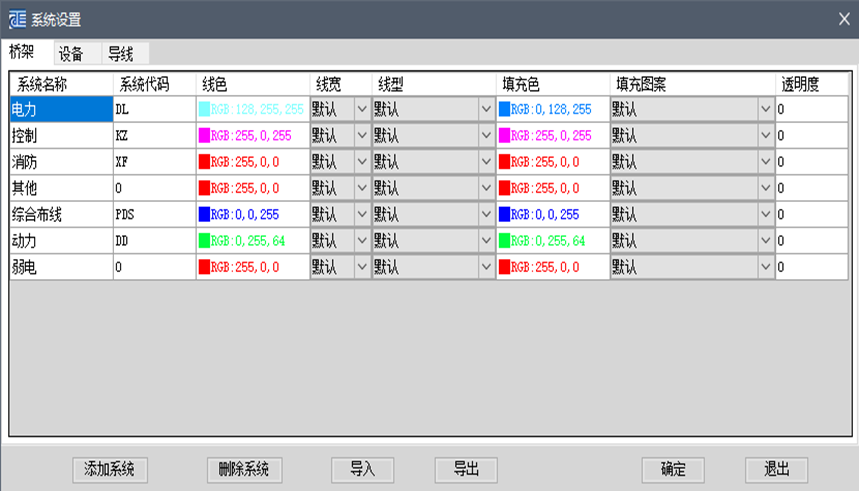Pick 线色 cyan swatch for 电力

(204, 109)
